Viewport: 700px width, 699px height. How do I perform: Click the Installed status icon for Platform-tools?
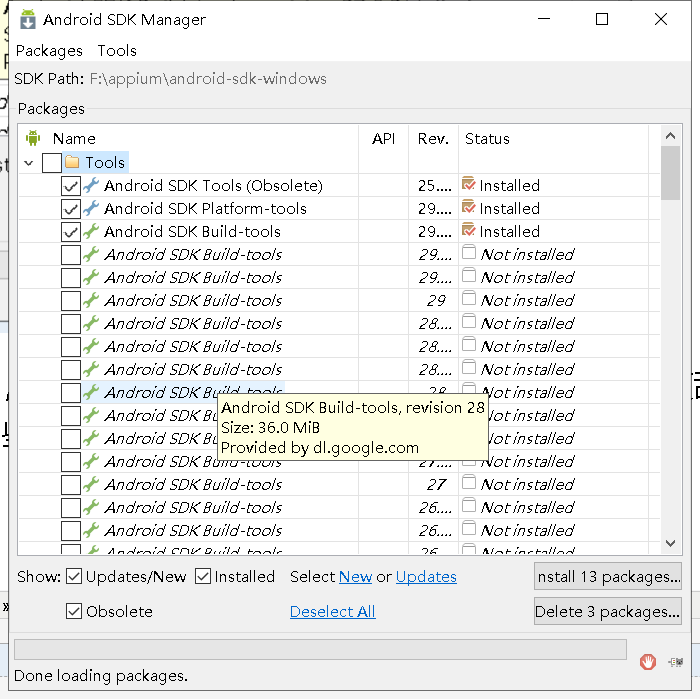click(468, 208)
